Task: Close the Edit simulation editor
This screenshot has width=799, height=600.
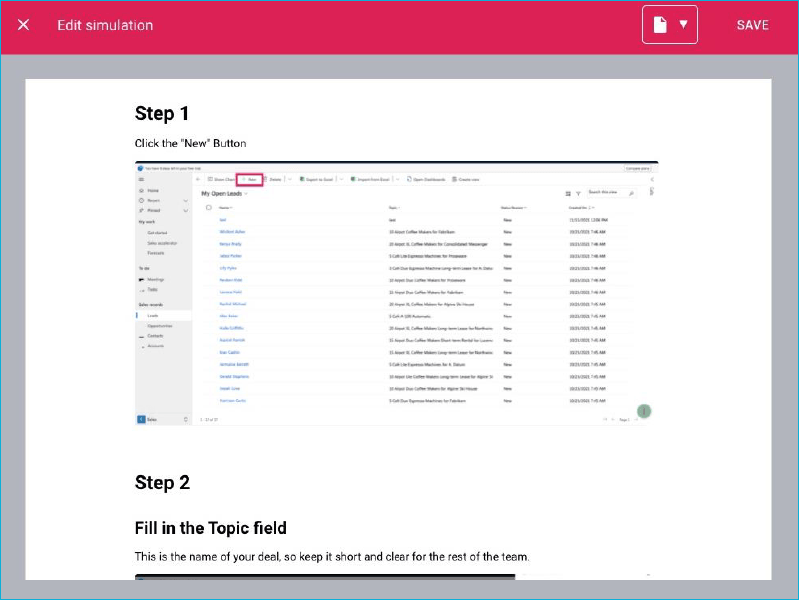Action: tap(23, 24)
